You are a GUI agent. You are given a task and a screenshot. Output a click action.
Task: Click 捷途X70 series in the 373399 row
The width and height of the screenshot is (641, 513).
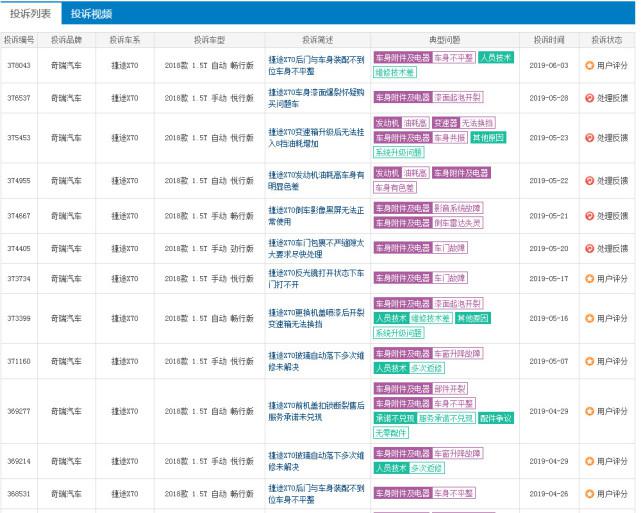coord(125,318)
